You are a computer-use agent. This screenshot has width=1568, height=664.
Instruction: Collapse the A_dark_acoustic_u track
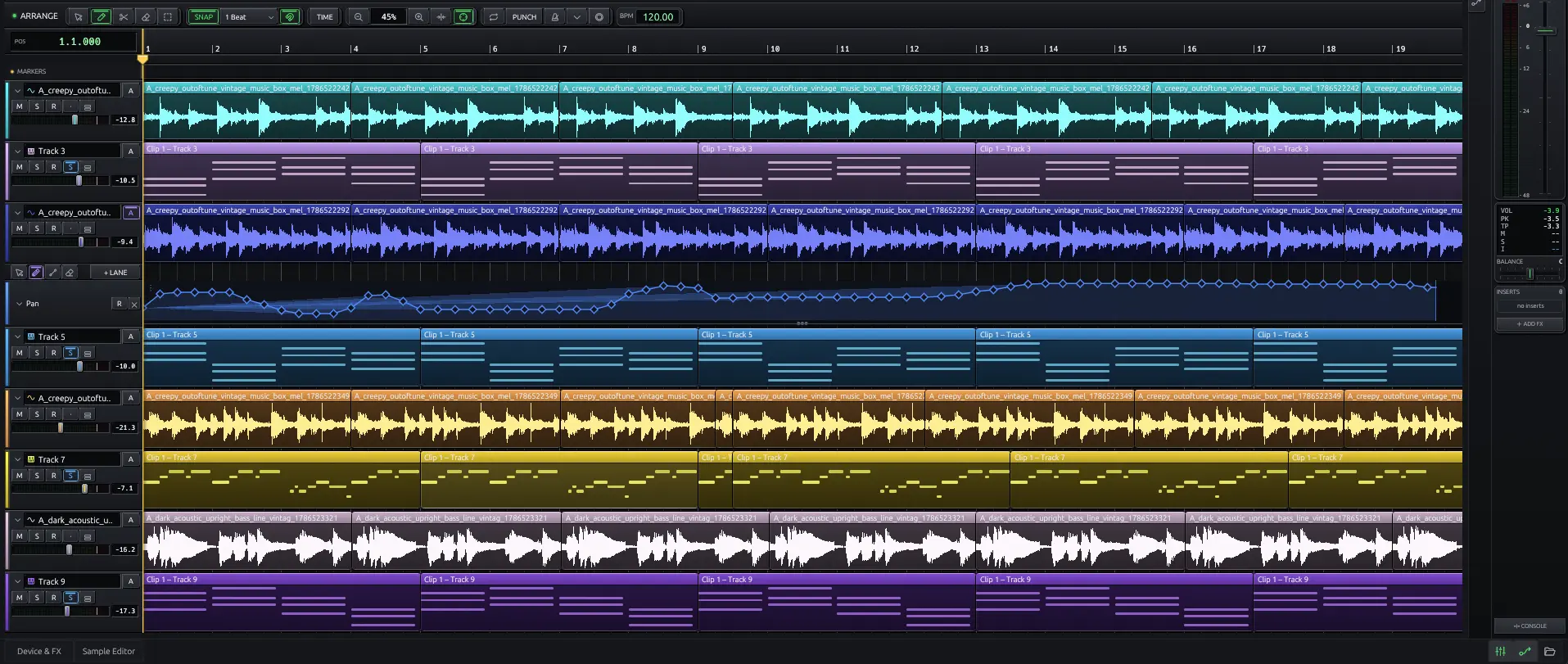coord(18,520)
